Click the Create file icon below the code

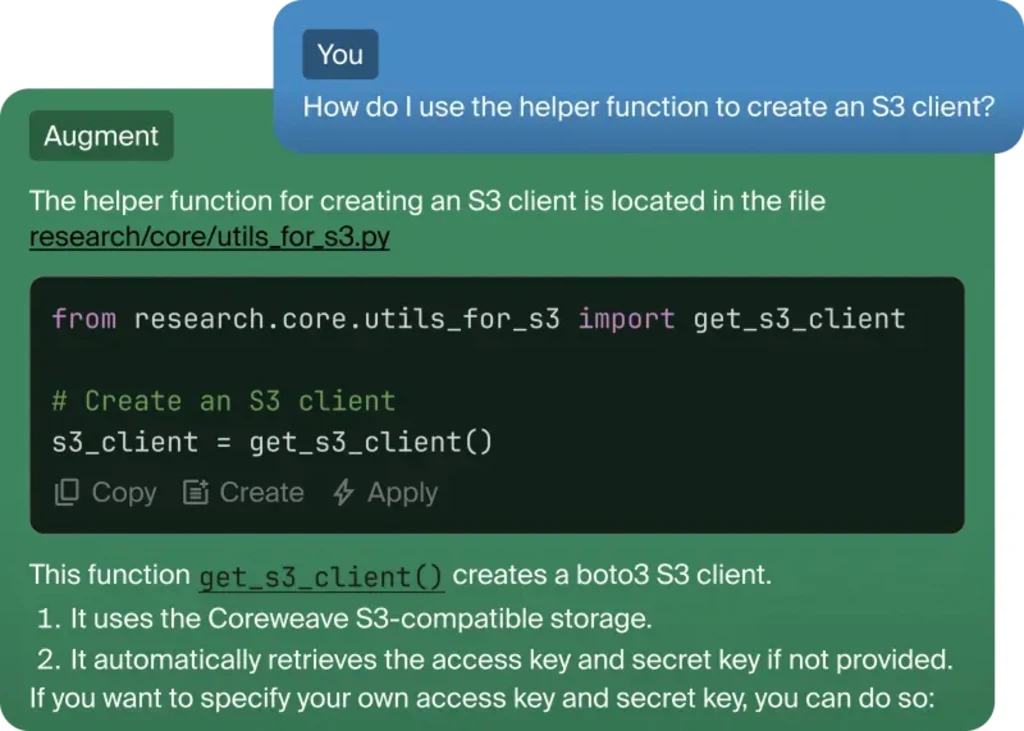[x=195, y=493]
